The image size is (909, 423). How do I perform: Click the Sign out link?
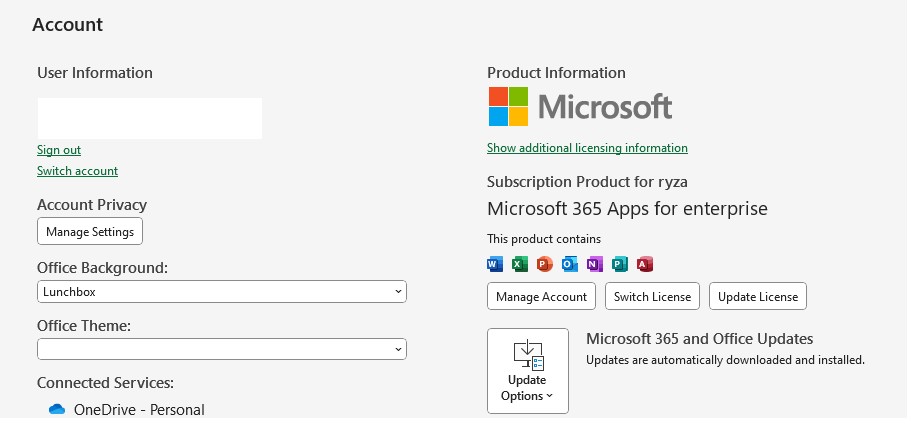[x=59, y=150]
